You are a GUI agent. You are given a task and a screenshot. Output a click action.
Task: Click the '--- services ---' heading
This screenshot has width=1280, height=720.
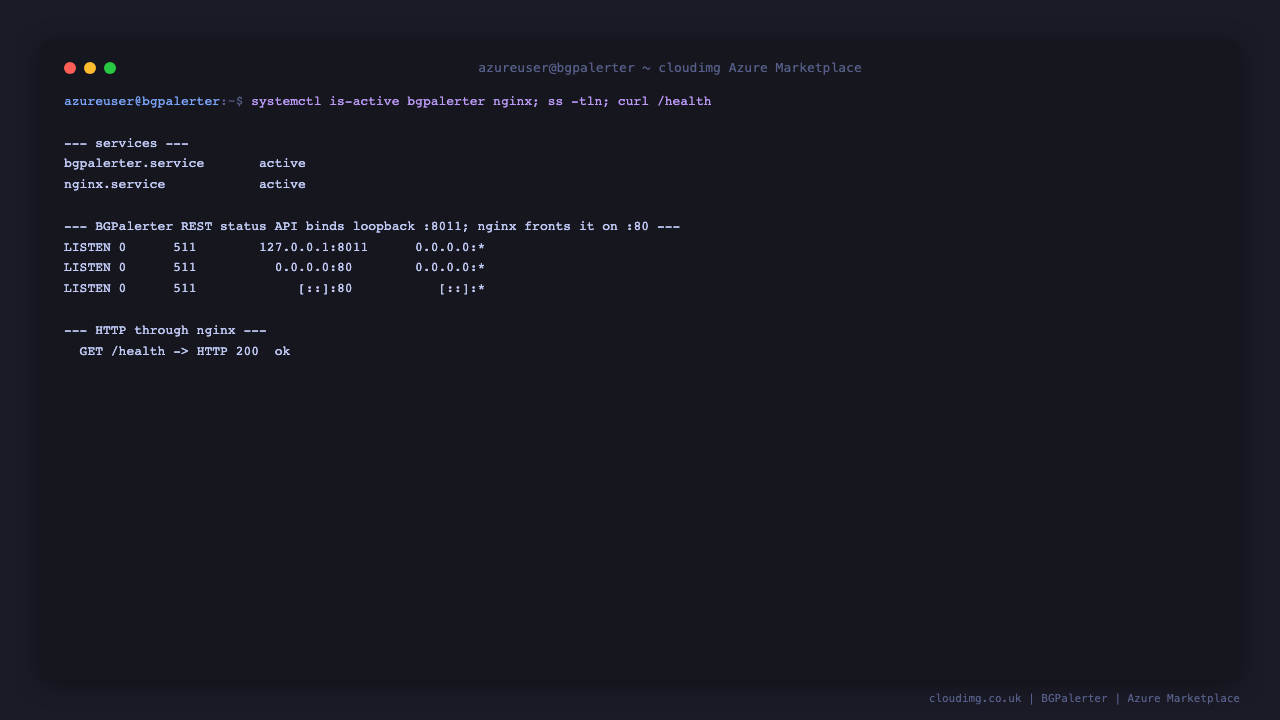(x=126, y=144)
